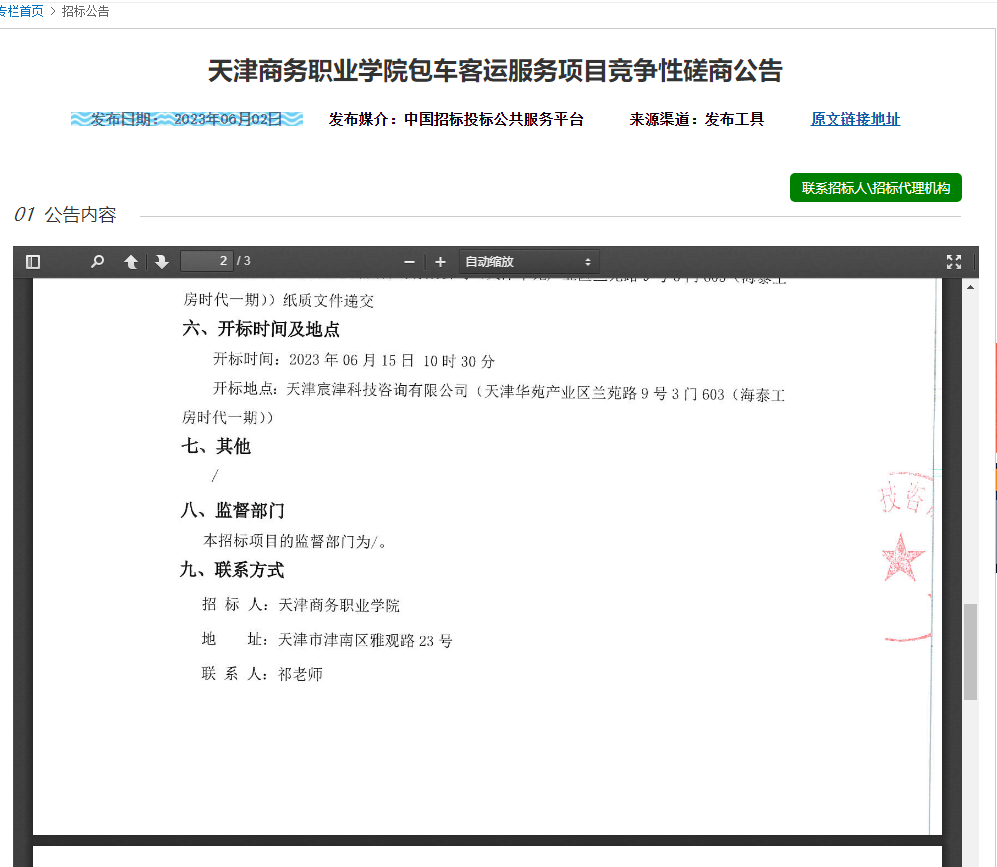Switch PDF to presentation fullscreen mode

point(954,262)
